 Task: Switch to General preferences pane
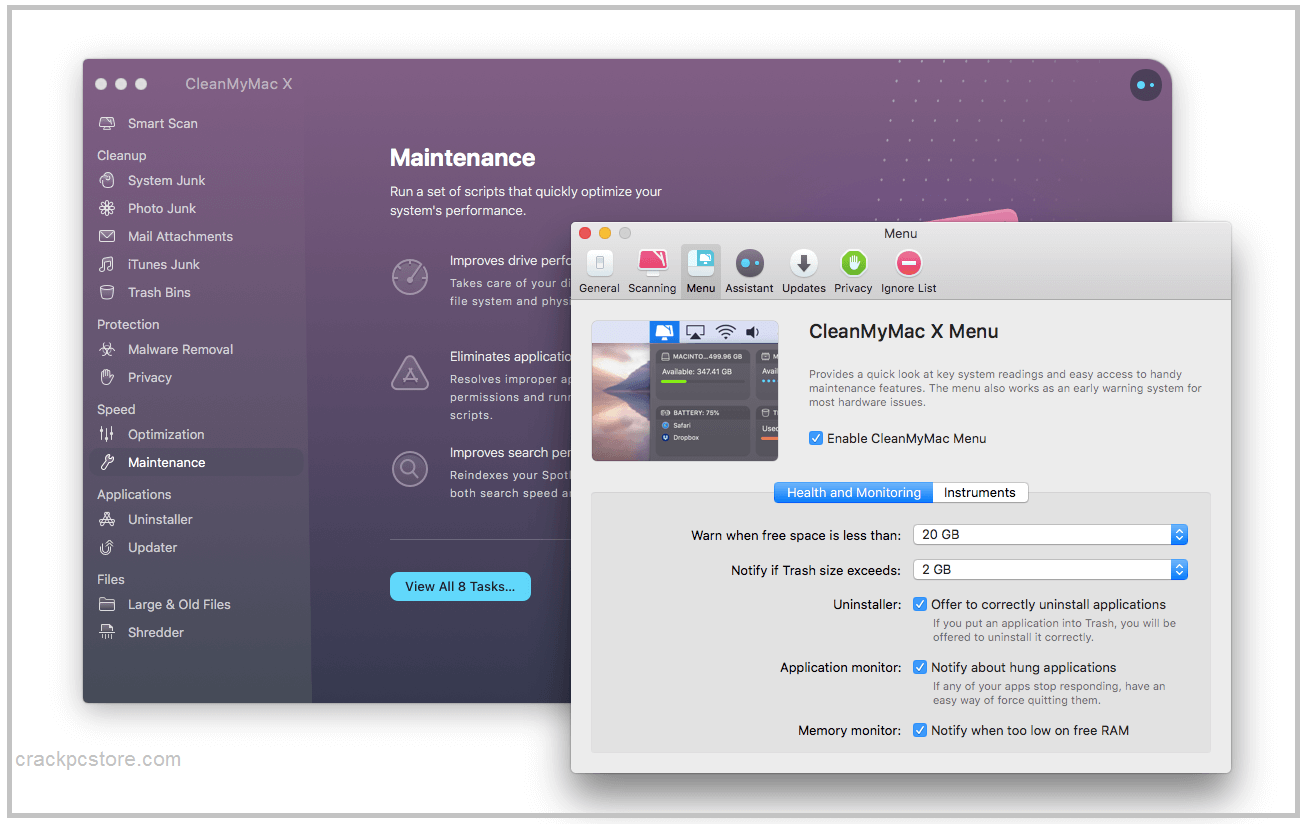pos(599,271)
